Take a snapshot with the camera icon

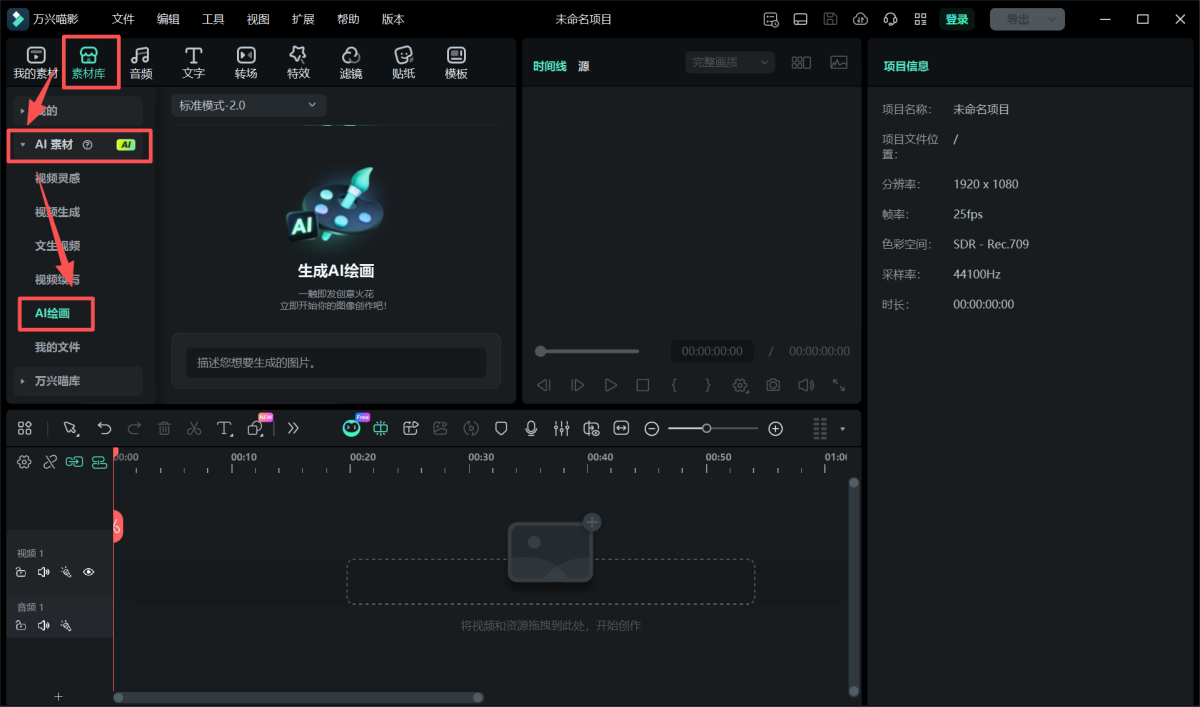click(773, 385)
